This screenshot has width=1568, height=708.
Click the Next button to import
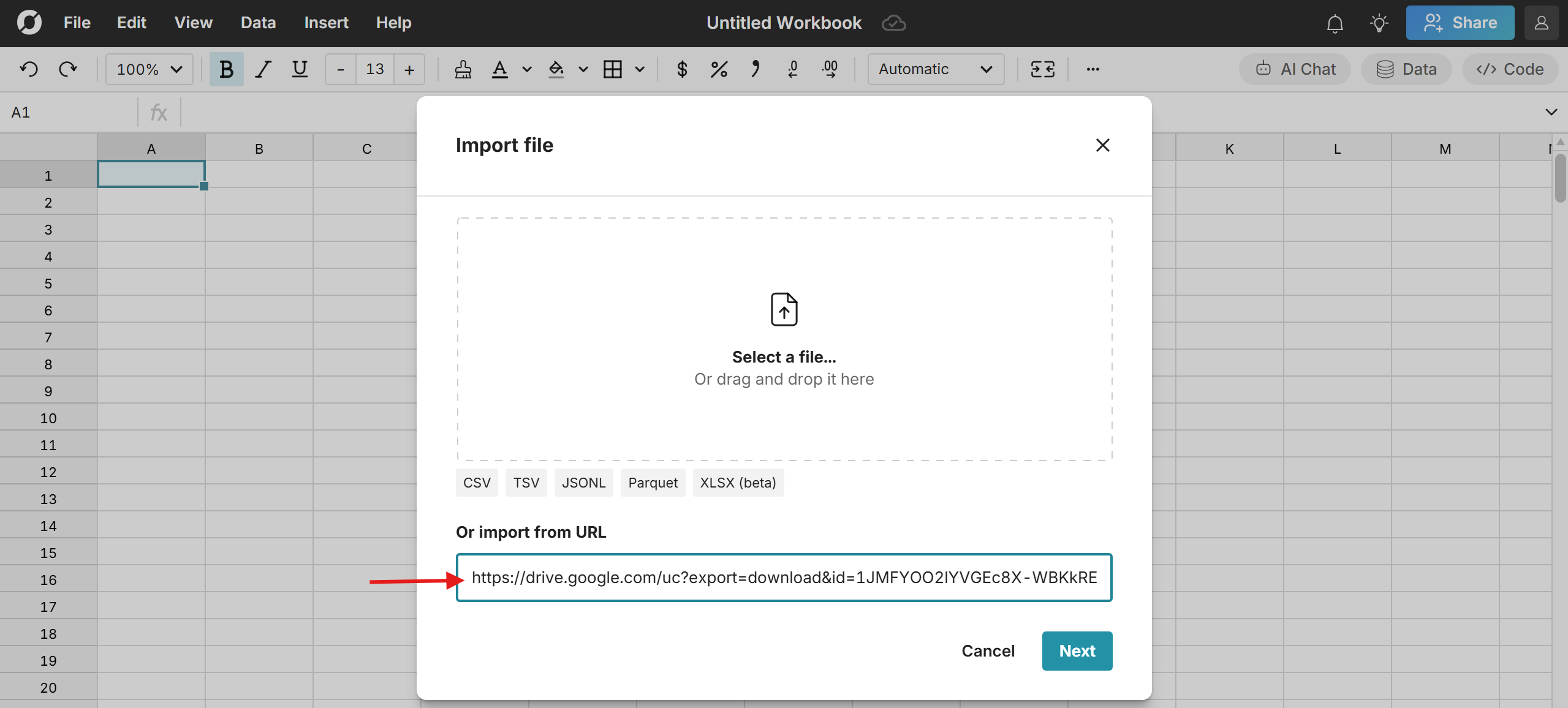click(x=1077, y=651)
